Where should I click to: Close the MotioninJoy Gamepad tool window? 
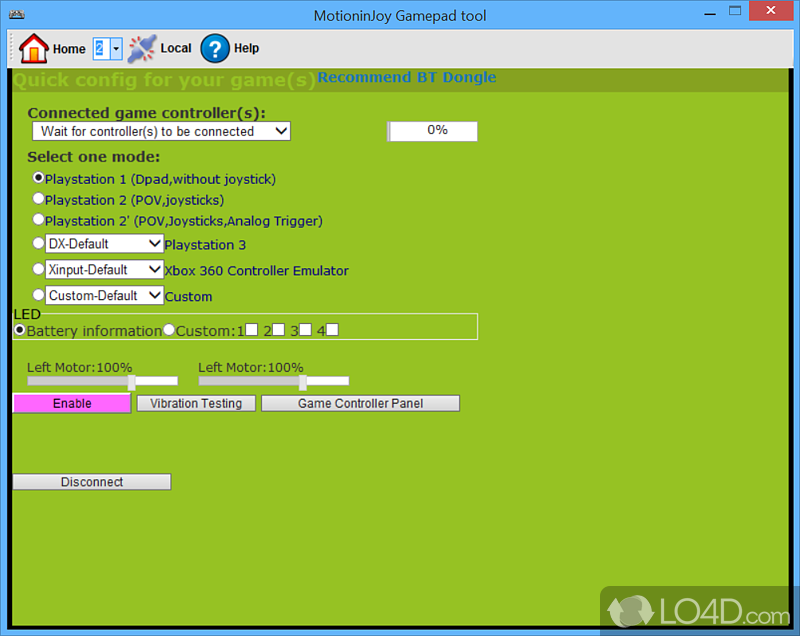click(771, 11)
